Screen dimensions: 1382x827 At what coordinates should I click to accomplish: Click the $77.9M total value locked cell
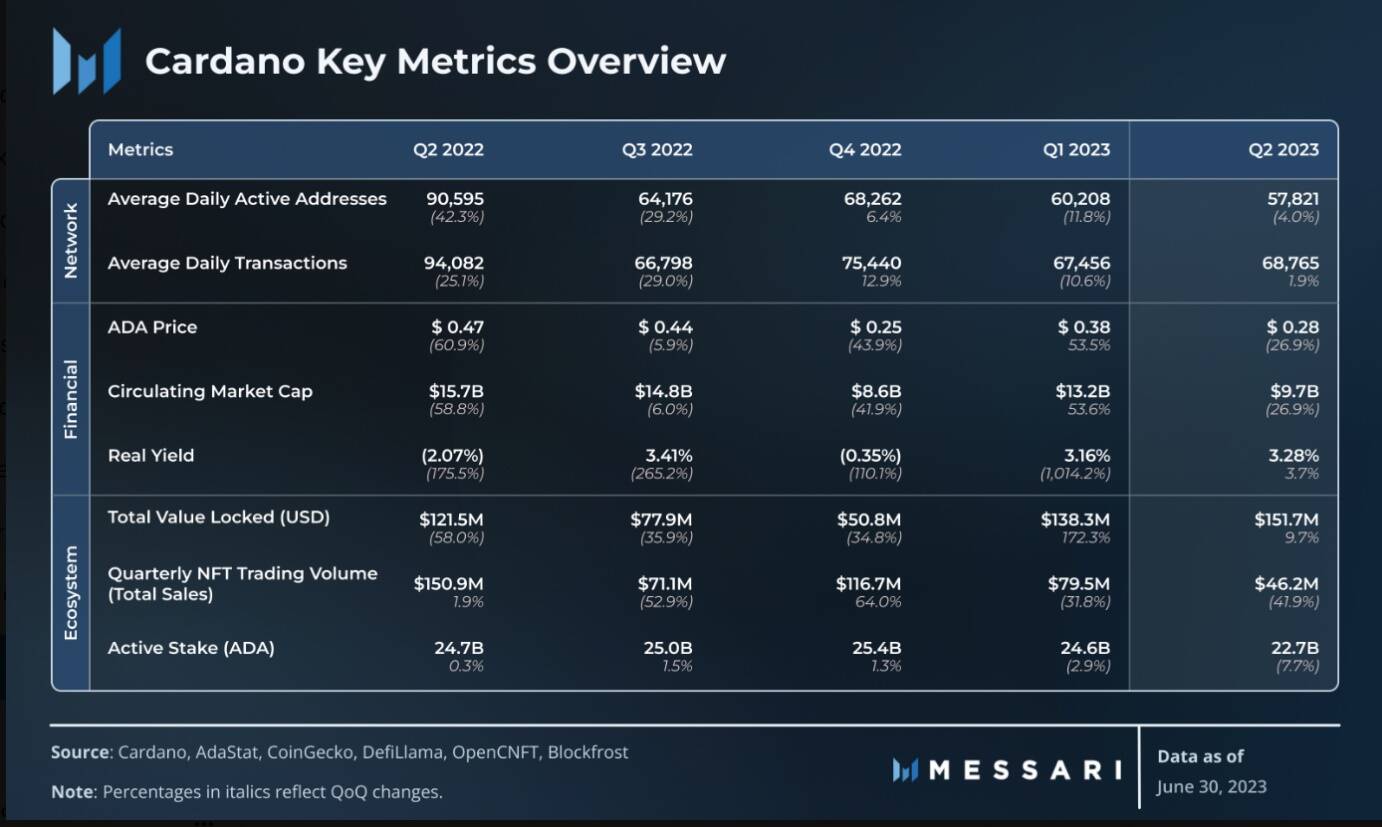661,519
